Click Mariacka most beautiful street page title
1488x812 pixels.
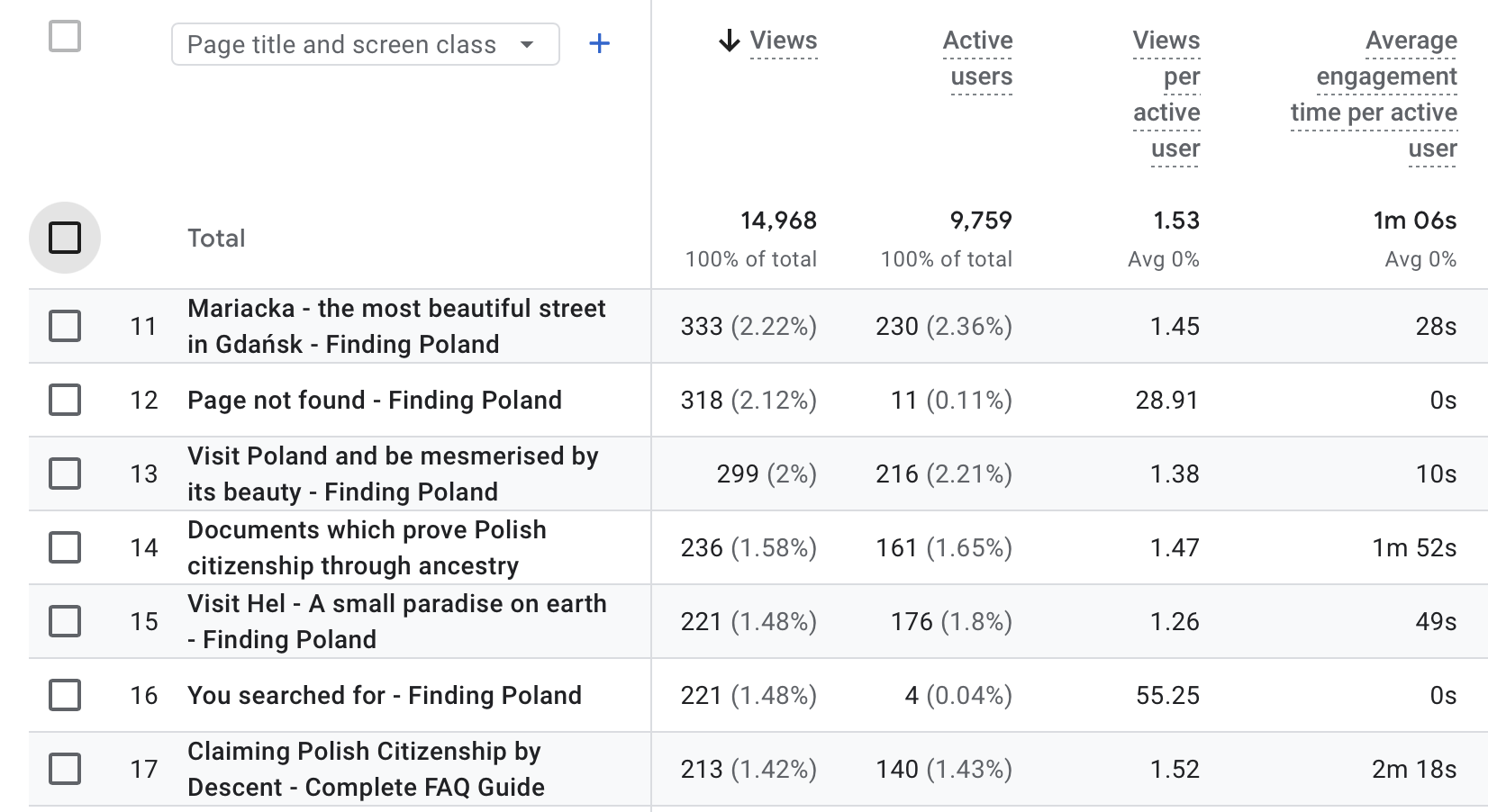(x=396, y=326)
